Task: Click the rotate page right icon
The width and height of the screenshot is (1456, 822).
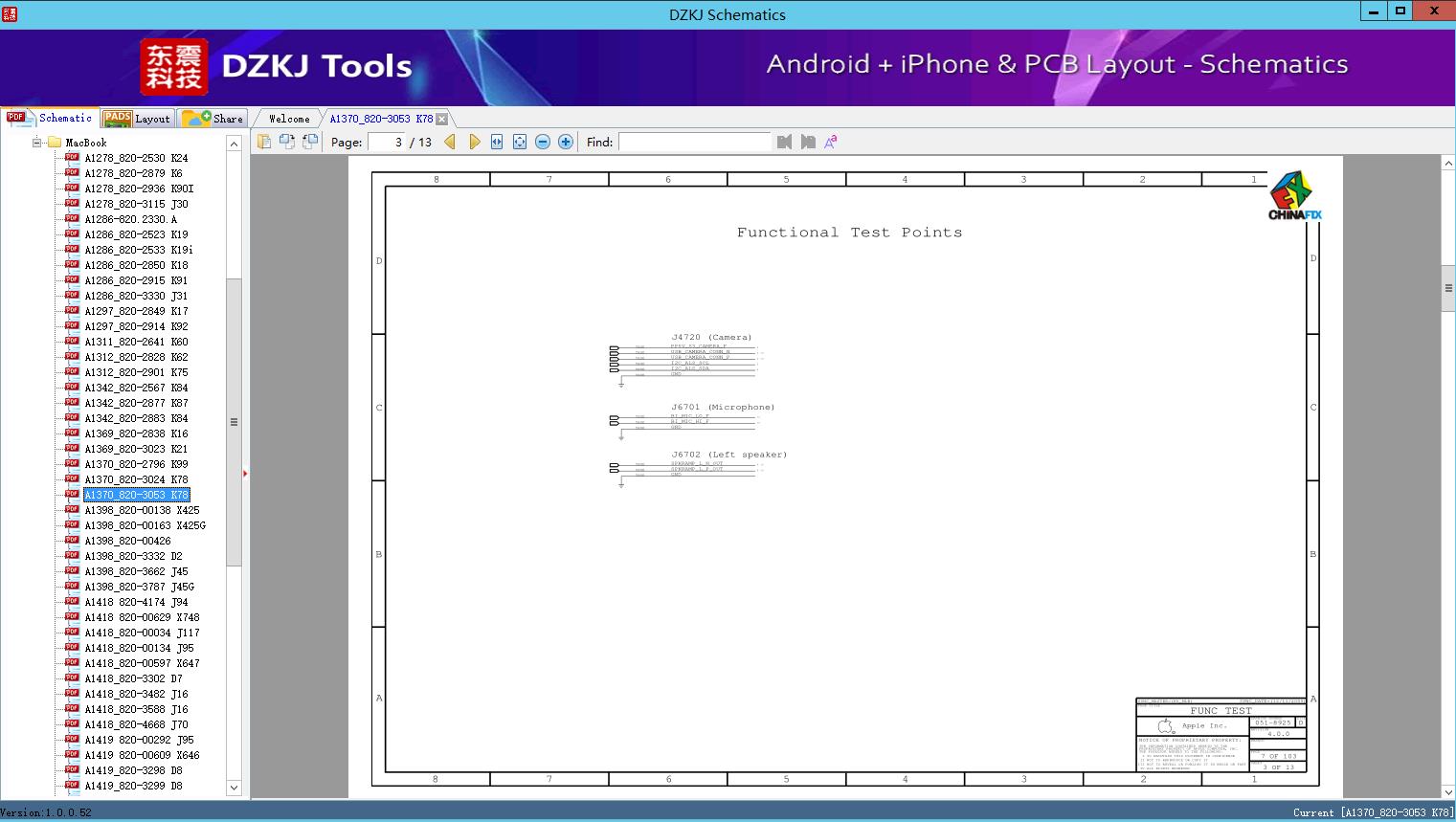Action: point(309,142)
